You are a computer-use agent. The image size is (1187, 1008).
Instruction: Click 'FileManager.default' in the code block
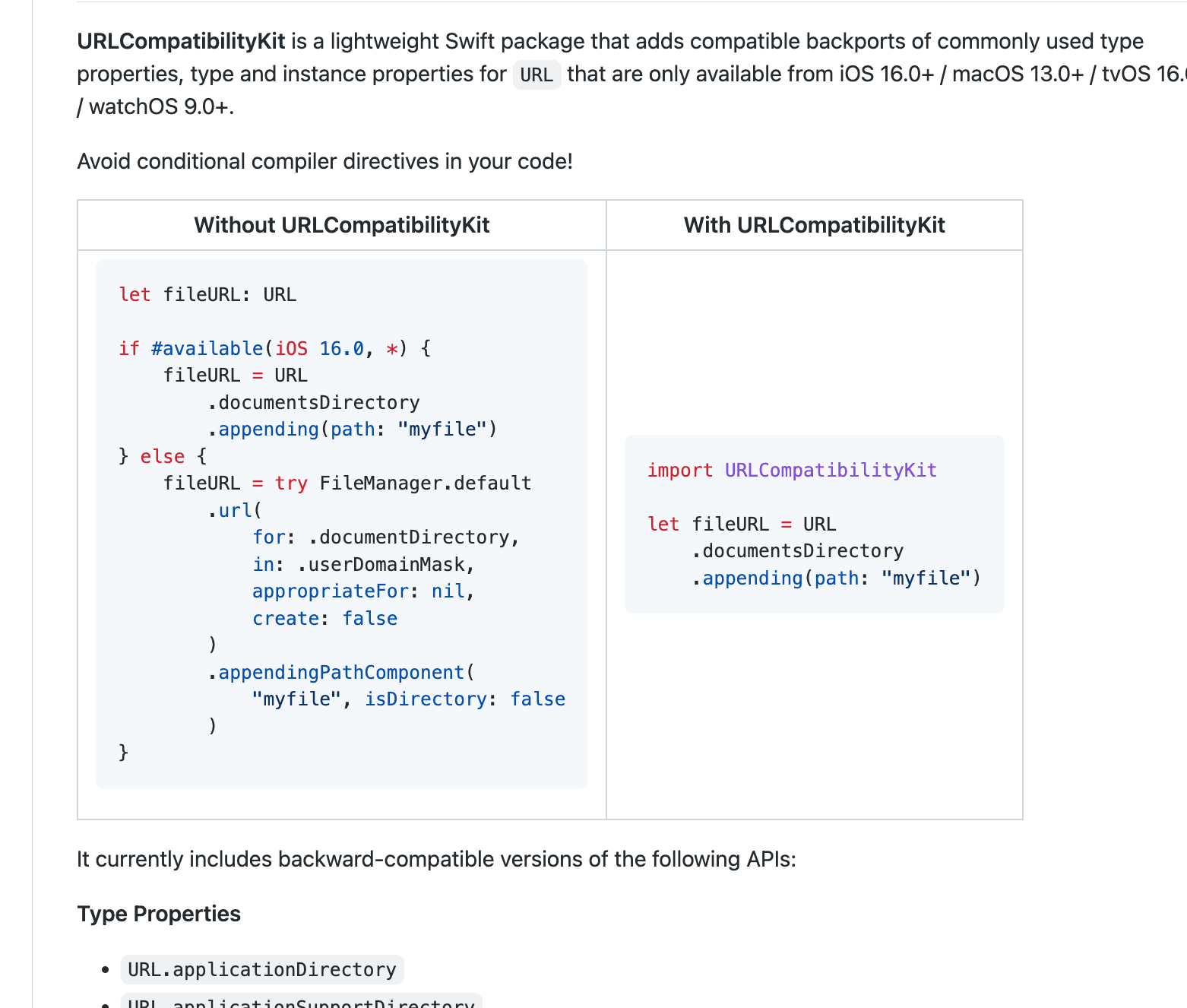point(425,483)
